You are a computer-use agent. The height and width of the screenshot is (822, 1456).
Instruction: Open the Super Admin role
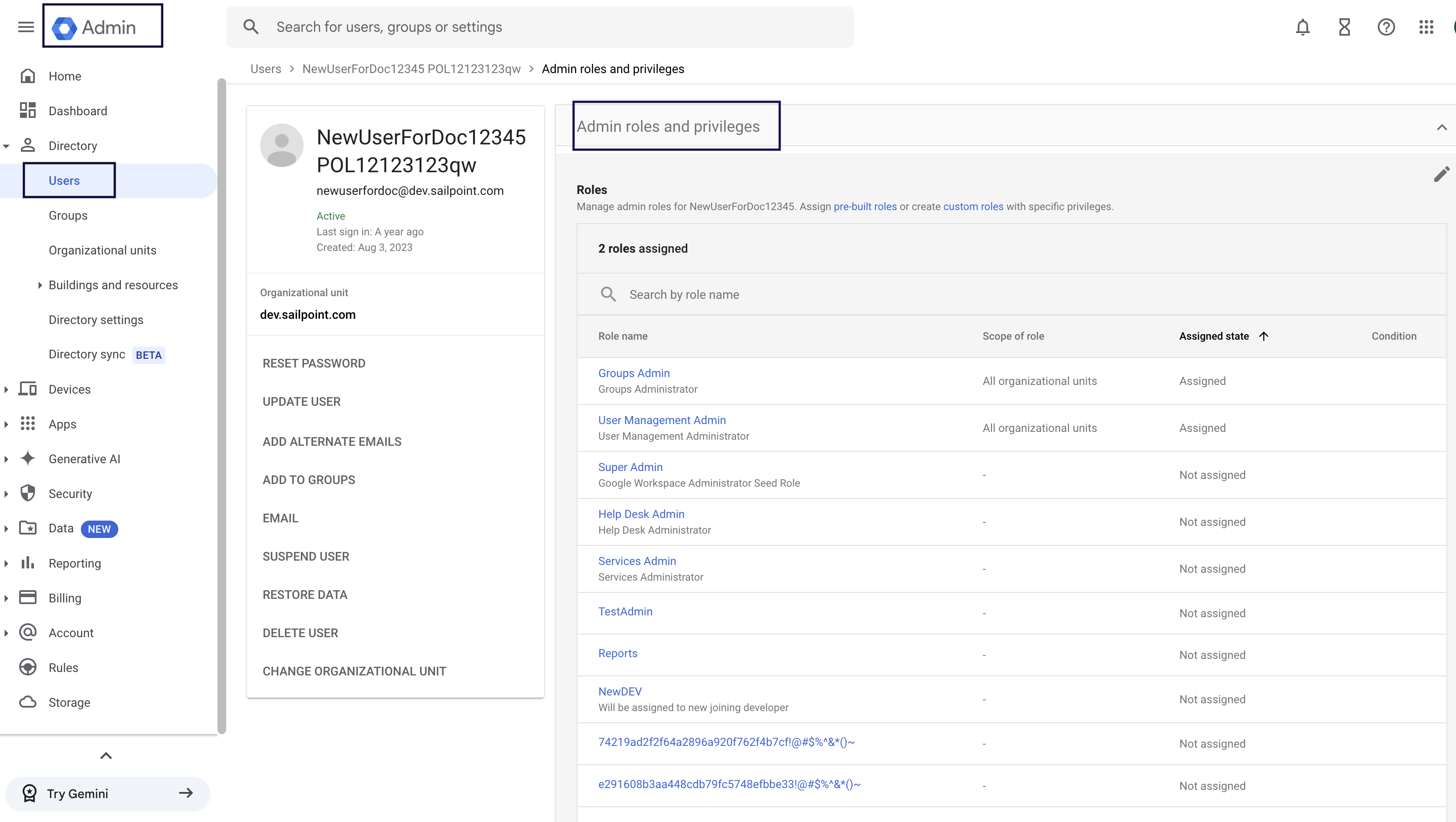pos(630,467)
